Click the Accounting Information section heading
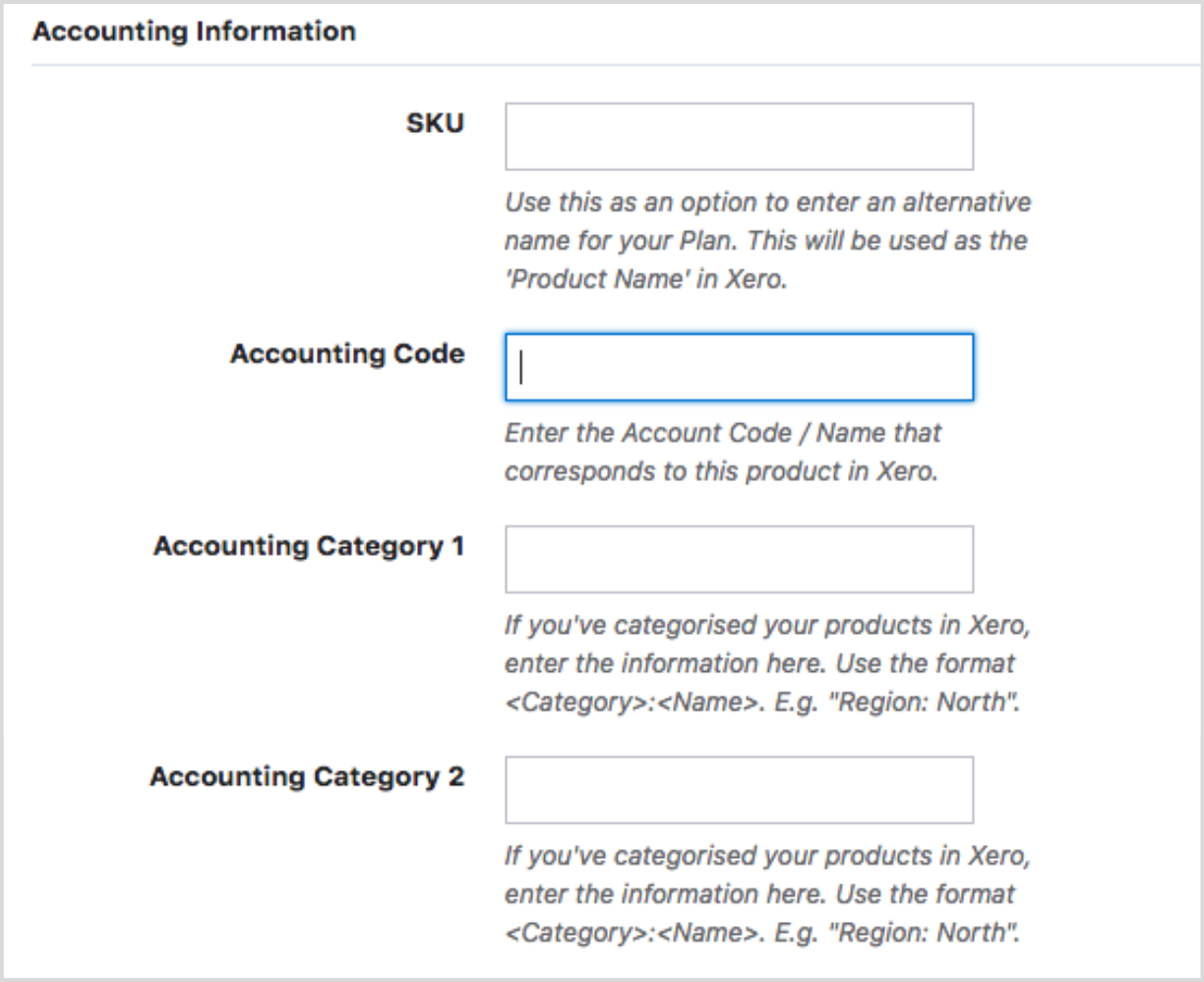 (194, 31)
